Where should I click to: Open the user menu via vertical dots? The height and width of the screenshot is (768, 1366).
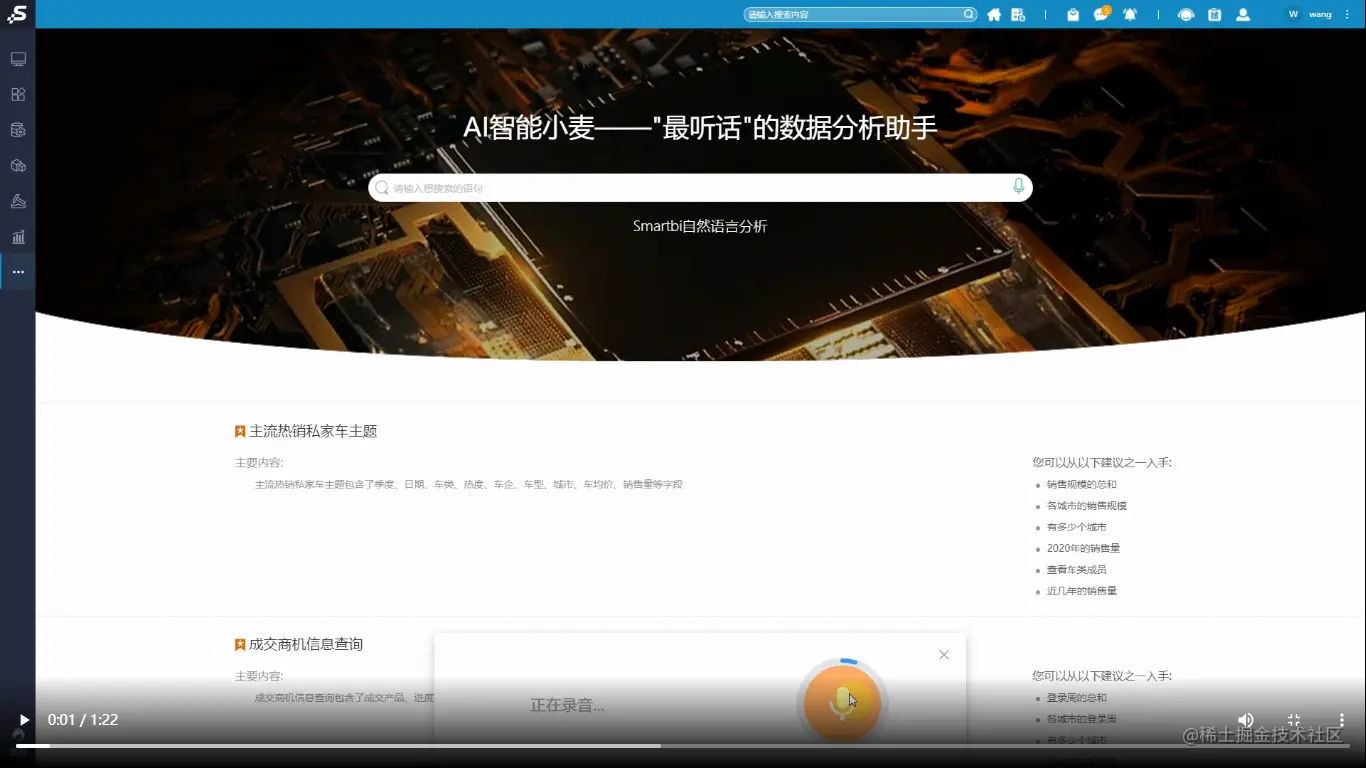coord(1347,14)
